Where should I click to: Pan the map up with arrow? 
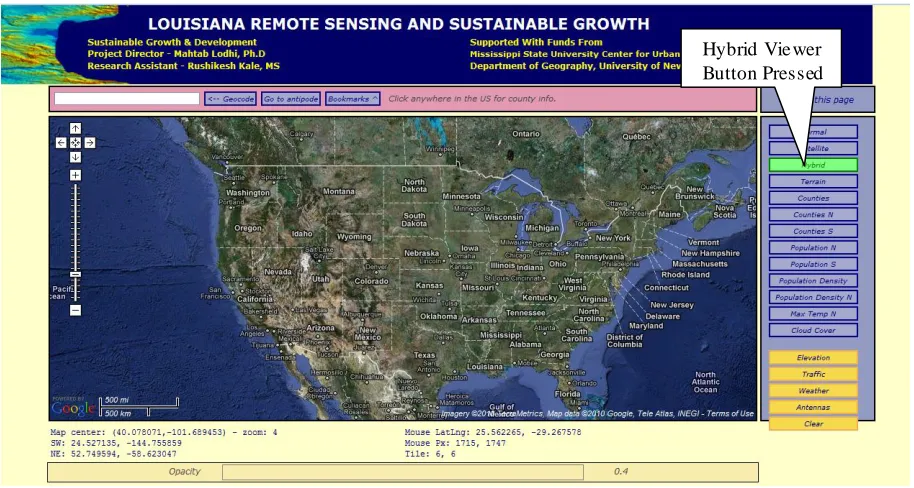tap(76, 128)
